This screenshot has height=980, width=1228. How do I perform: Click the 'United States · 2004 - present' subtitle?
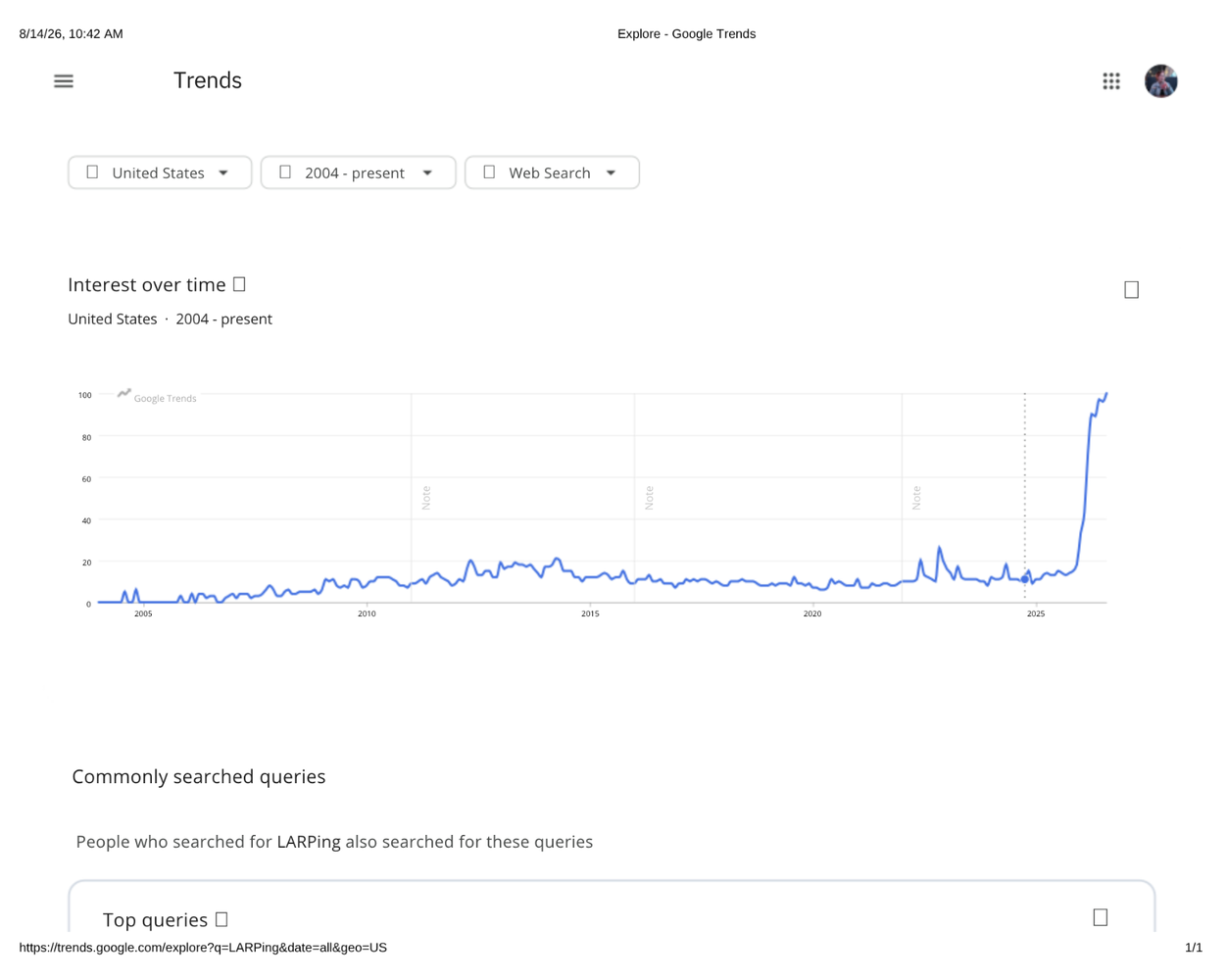tap(170, 318)
